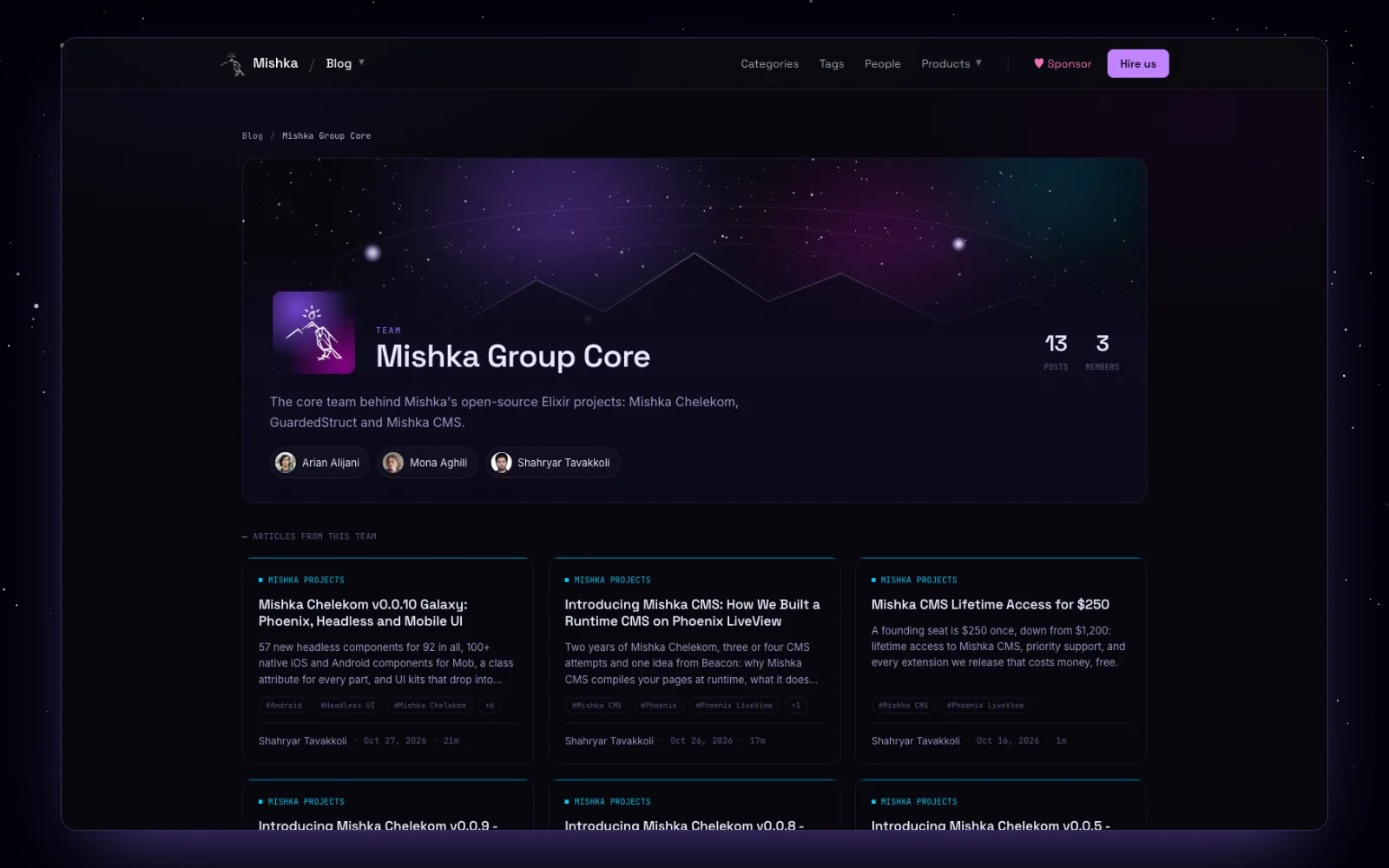The image size is (1389, 868).
Task: Open Mishka Chelekom v0.0.10 Galaxy article
Action: [x=363, y=613]
